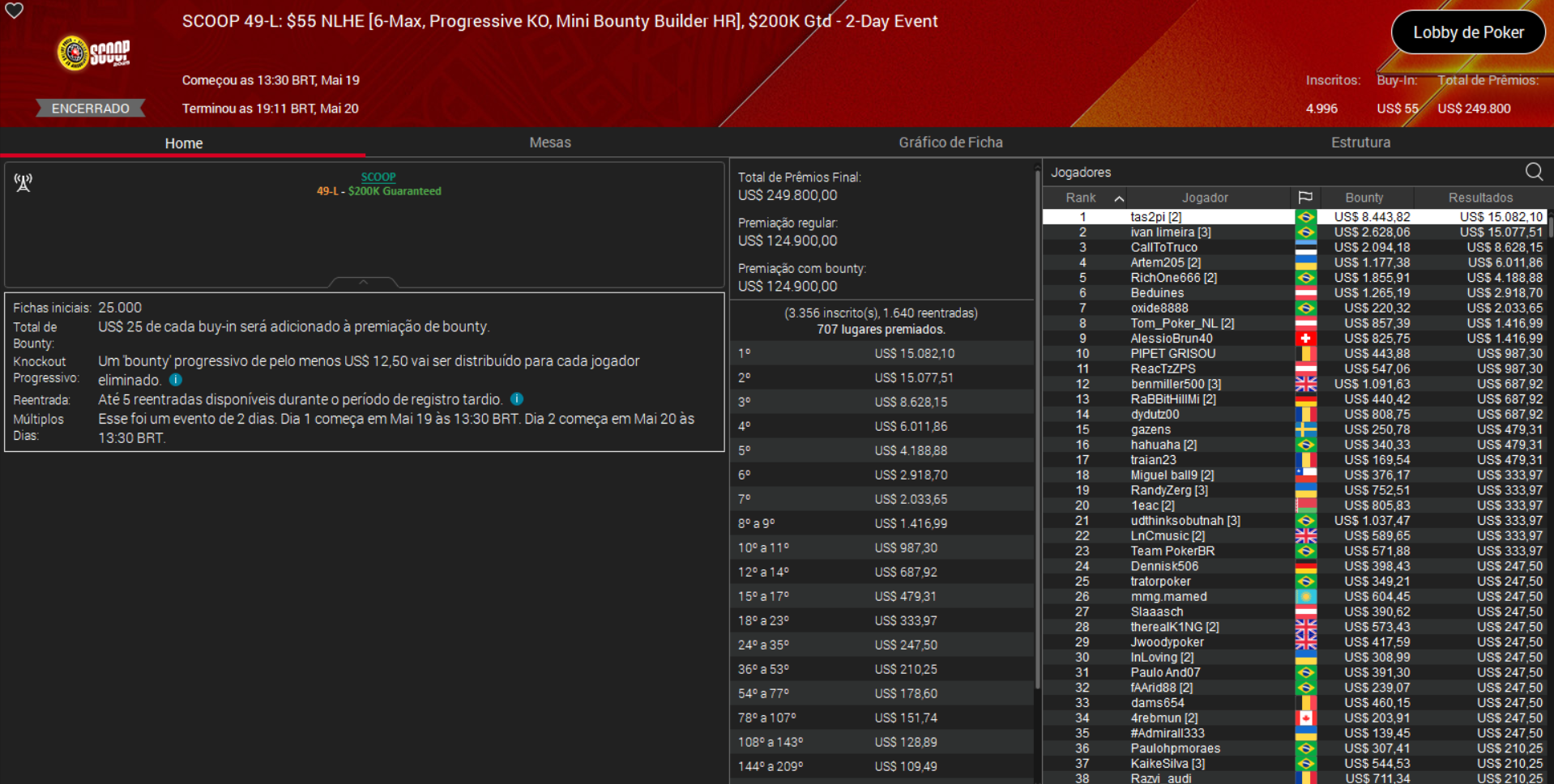
Task: Toggle Rank column sort arrow
Action: point(1119,198)
